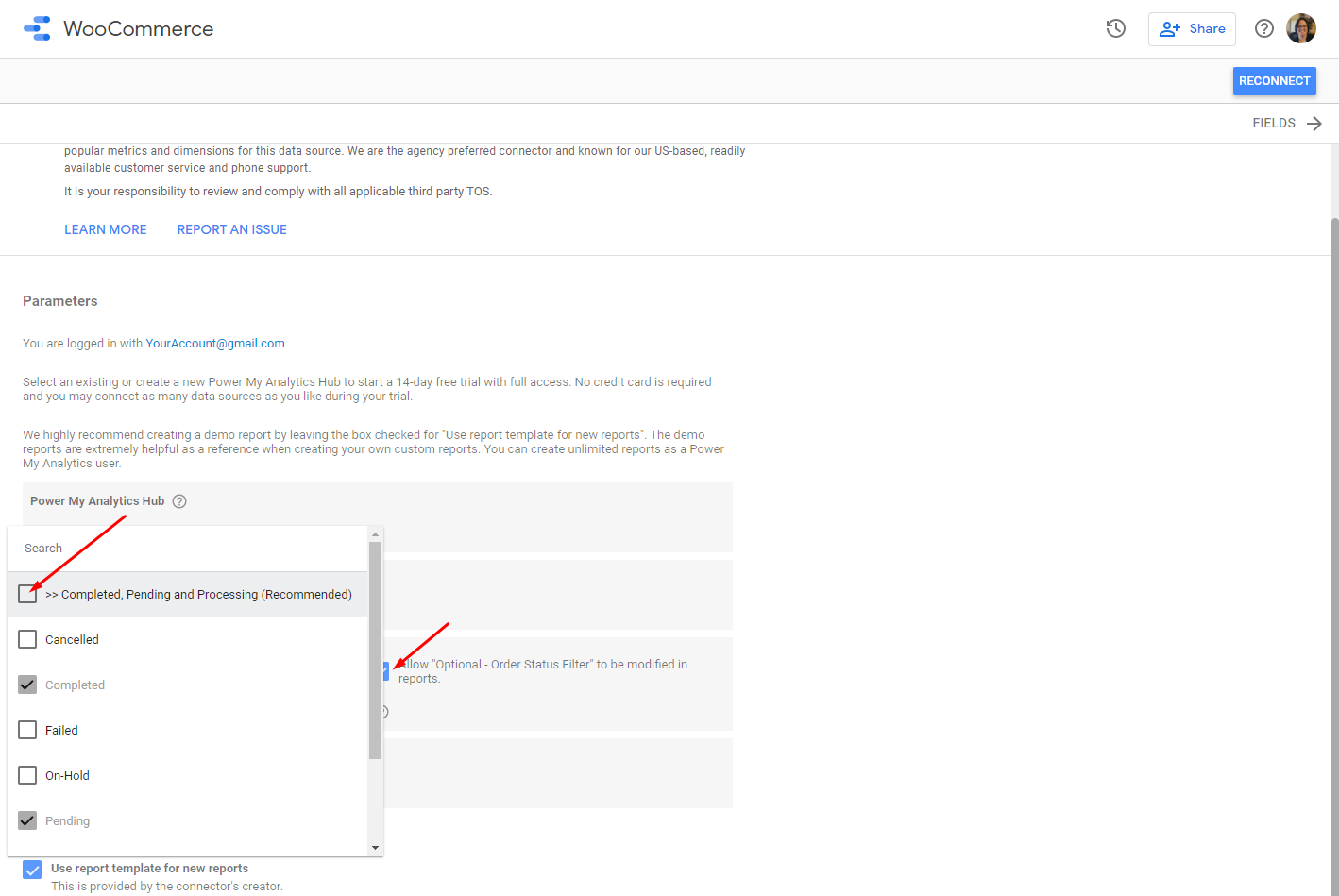1339x896 pixels.
Task: Open the LEARN MORE link
Action: coord(106,229)
